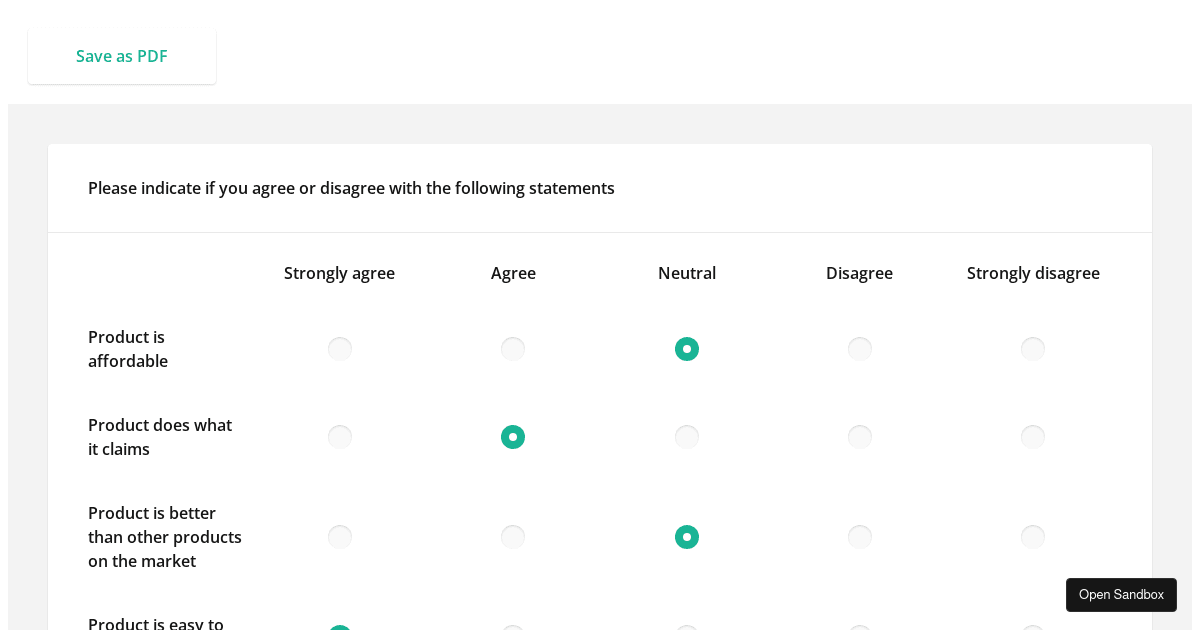Mark Disagree for Product is better than others

pos(859,537)
